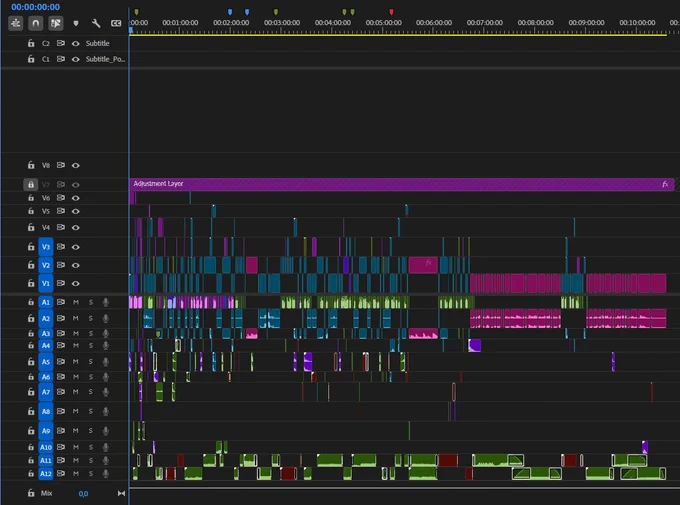680x505 pixels.
Task: Toggle the Captions CC icon
Action: (x=116, y=23)
